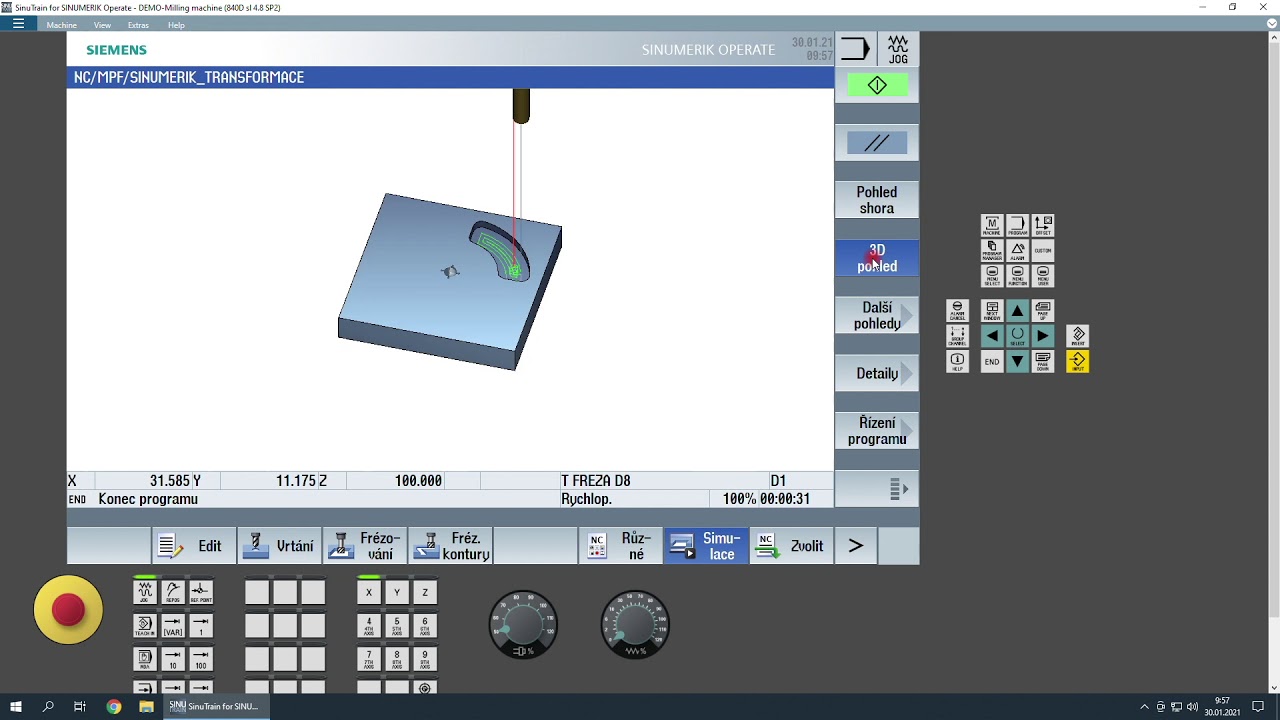The height and width of the screenshot is (720, 1280).
Task: Click the MENU USER key
Action: (1043, 275)
